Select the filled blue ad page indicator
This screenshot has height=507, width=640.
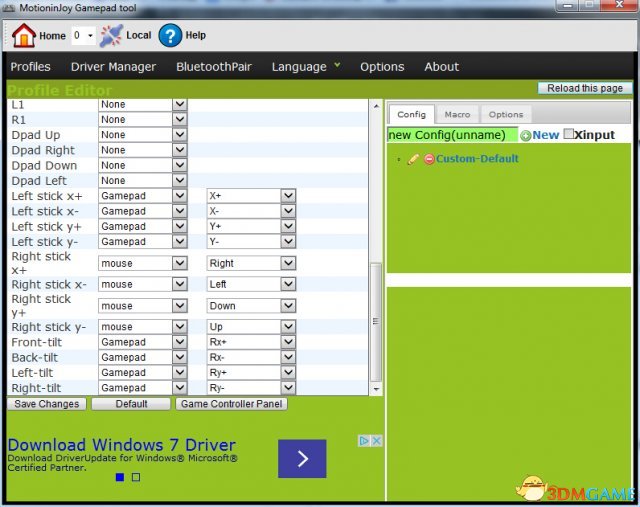coord(120,477)
